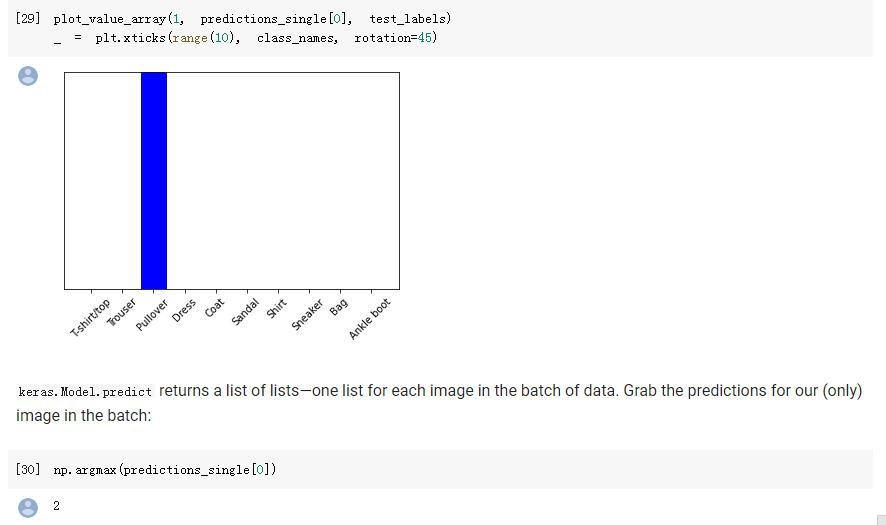Click the Trouser axis label
The height and width of the screenshot is (525, 886).
120,313
